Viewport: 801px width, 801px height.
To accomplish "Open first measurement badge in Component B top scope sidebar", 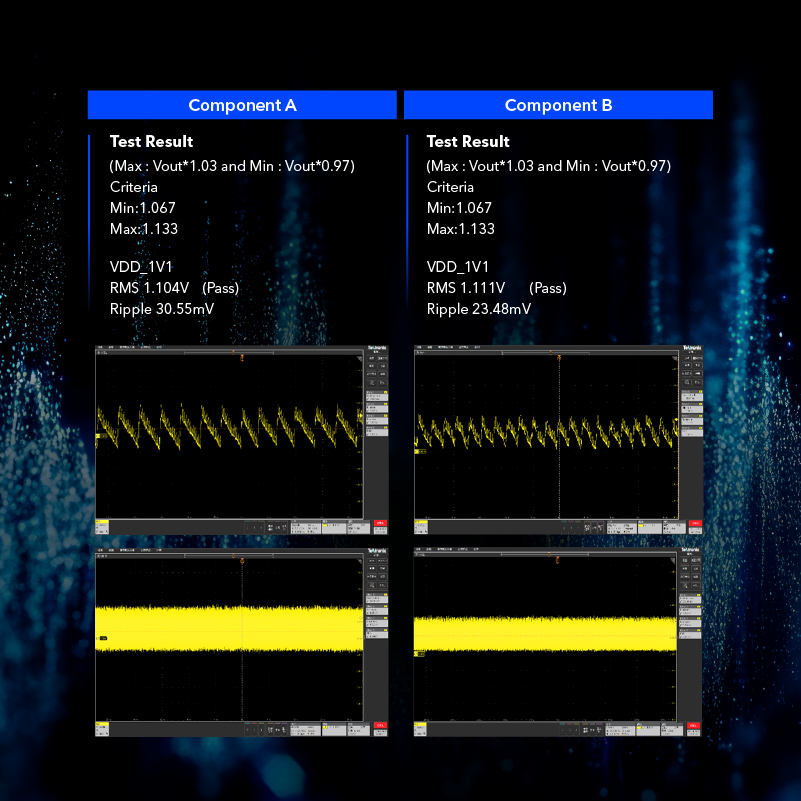I will 692,397.
